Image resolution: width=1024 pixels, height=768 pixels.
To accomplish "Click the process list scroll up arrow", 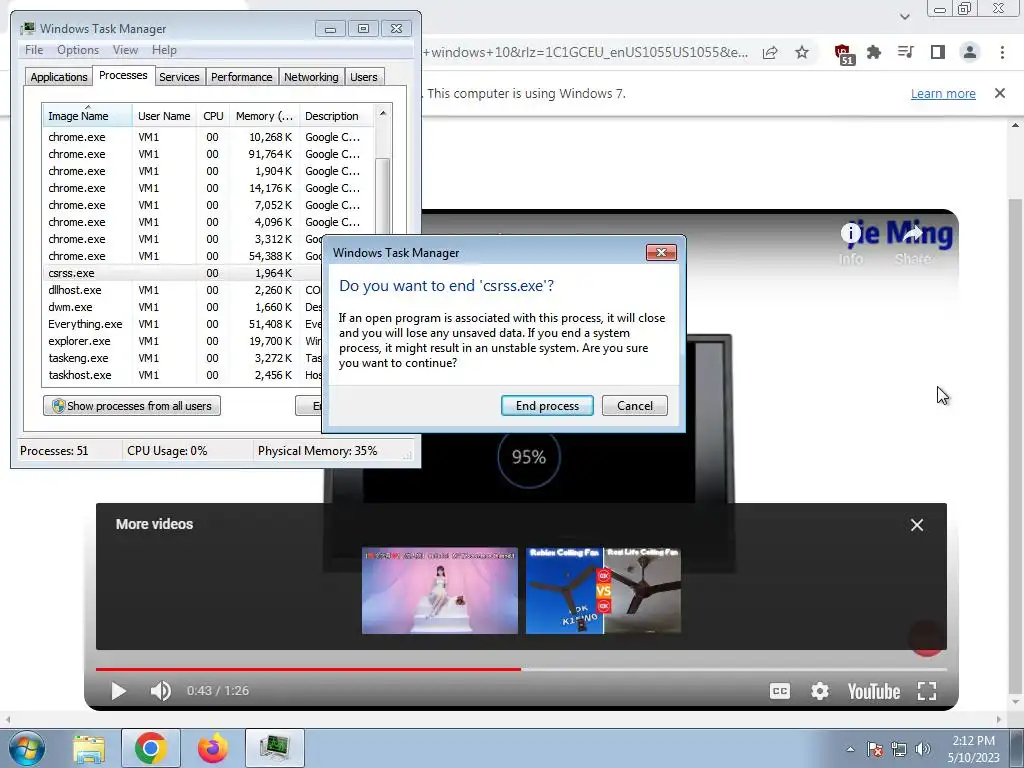I will [383, 114].
